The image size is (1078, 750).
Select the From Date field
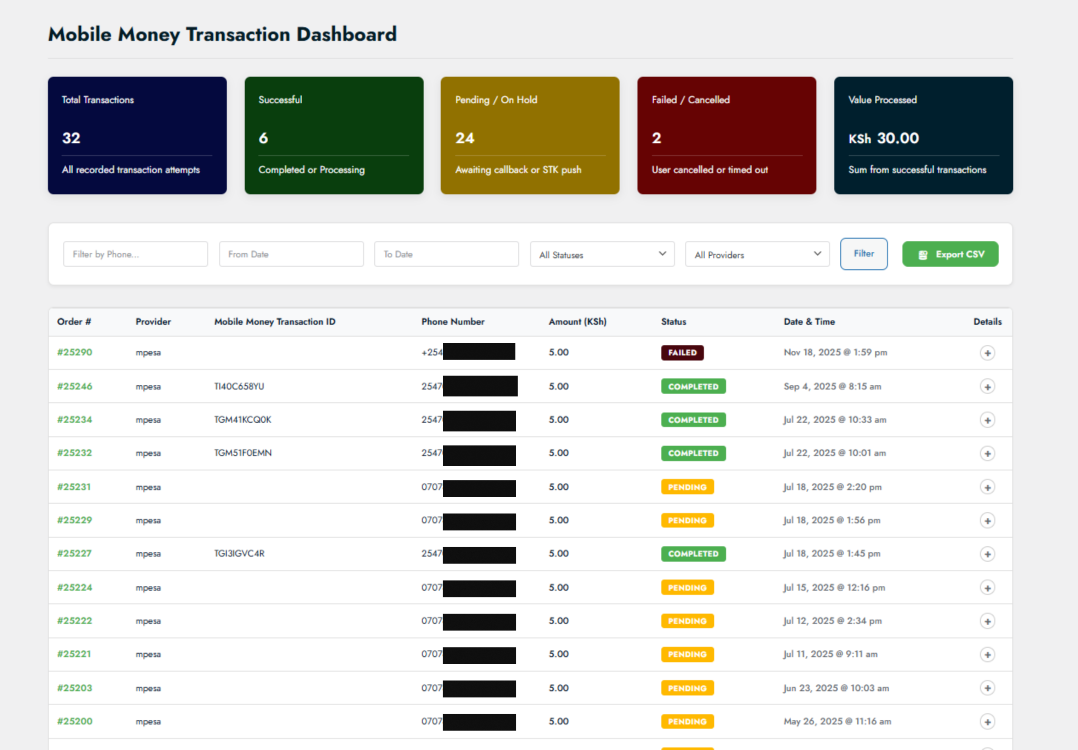(291, 254)
